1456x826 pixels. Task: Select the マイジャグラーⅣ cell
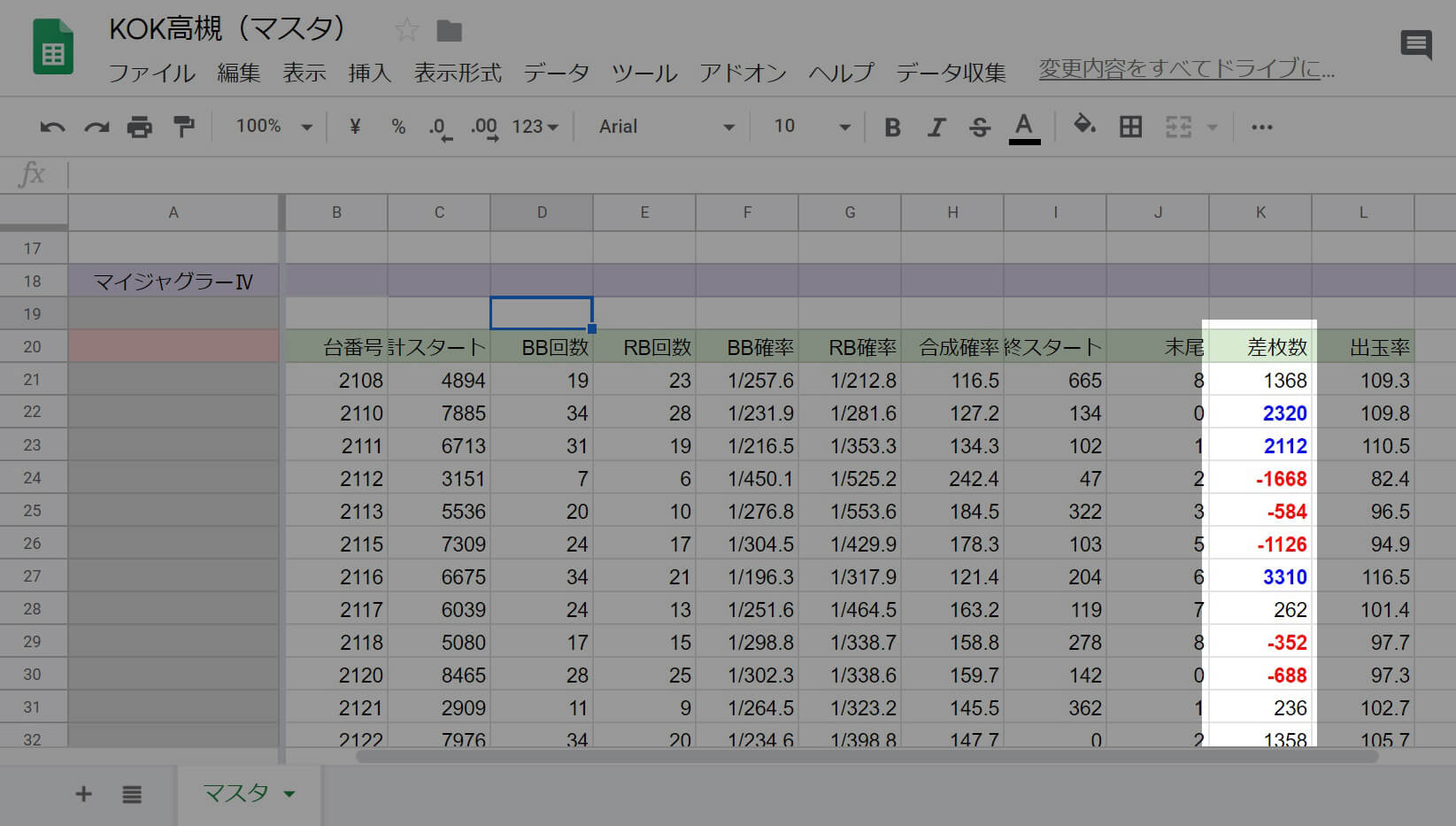pos(173,282)
